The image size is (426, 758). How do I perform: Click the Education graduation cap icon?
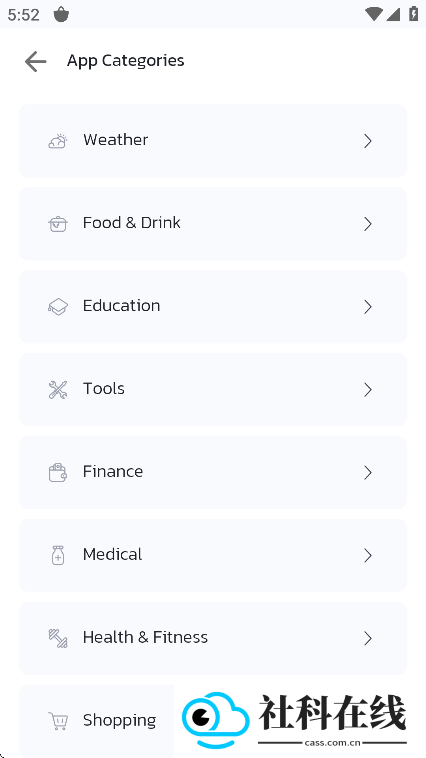(x=58, y=306)
